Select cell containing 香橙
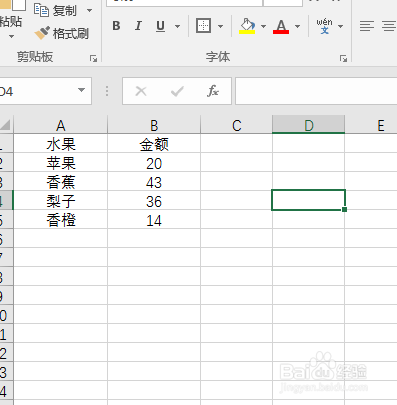The height and width of the screenshot is (405, 397). click(61, 220)
